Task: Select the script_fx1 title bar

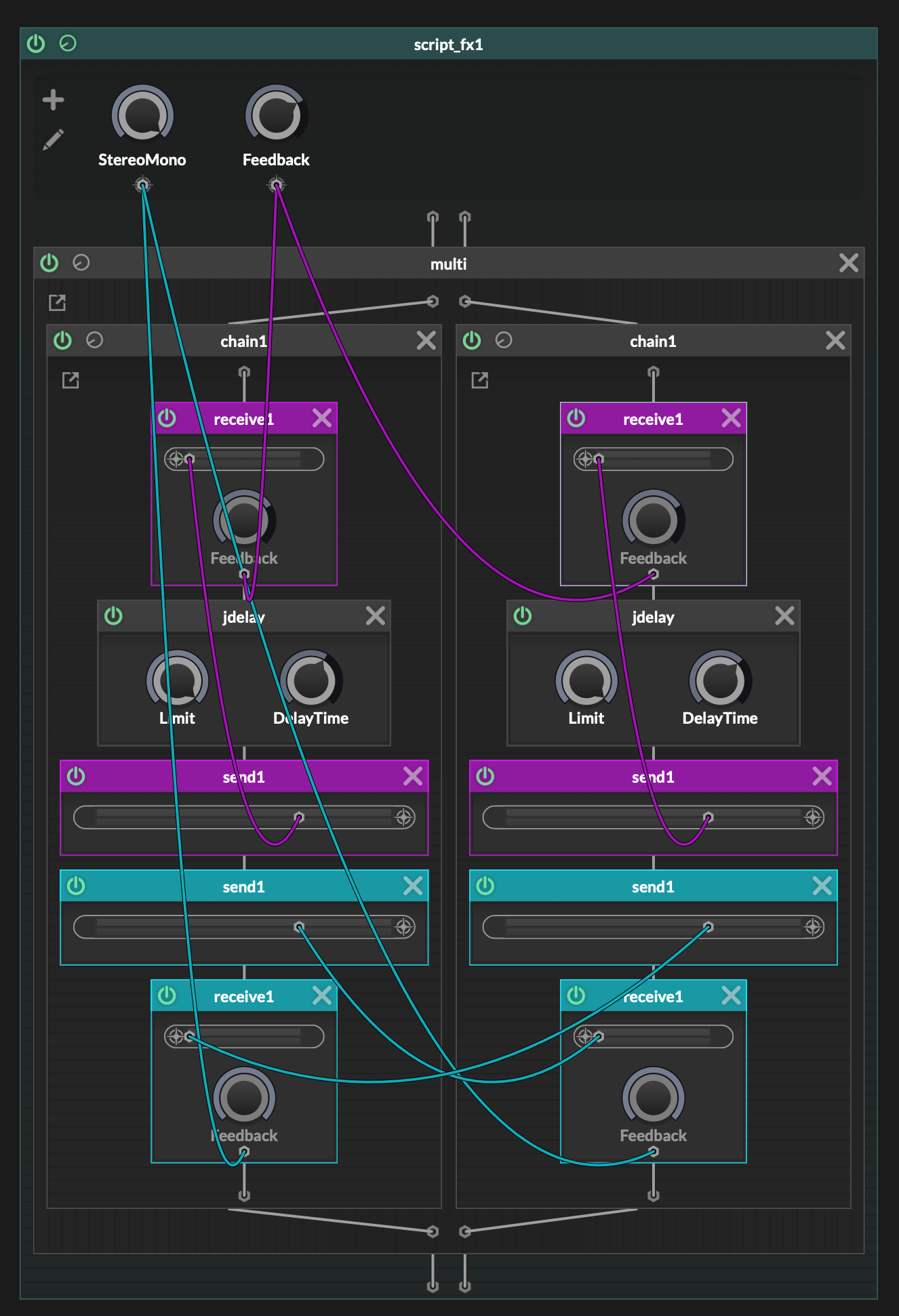Action: coord(448,45)
